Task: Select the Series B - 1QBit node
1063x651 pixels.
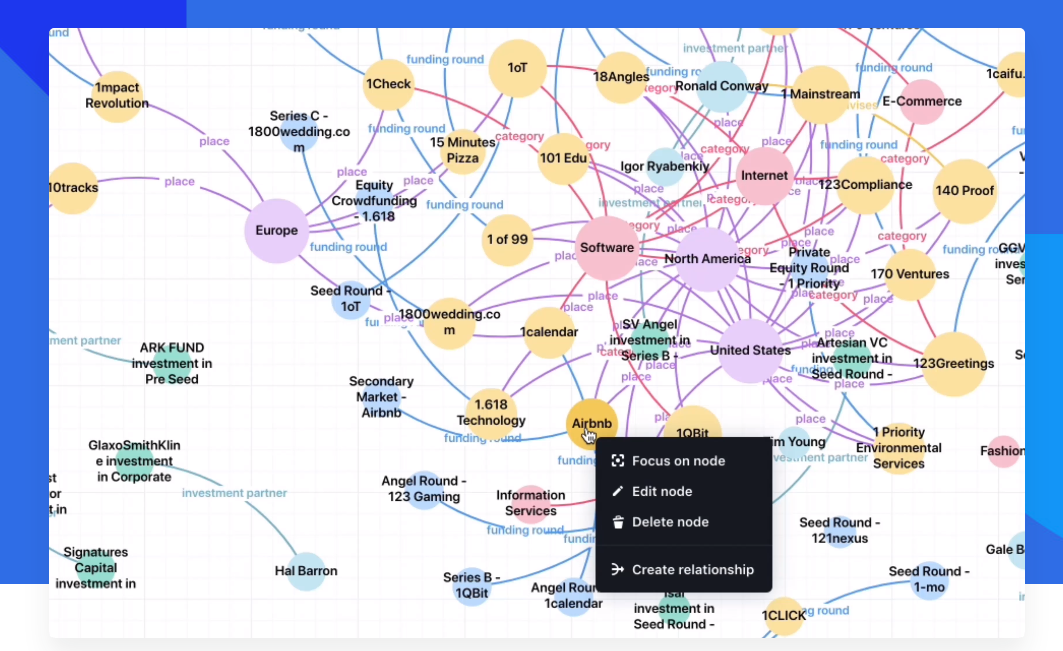Action: 471,585
